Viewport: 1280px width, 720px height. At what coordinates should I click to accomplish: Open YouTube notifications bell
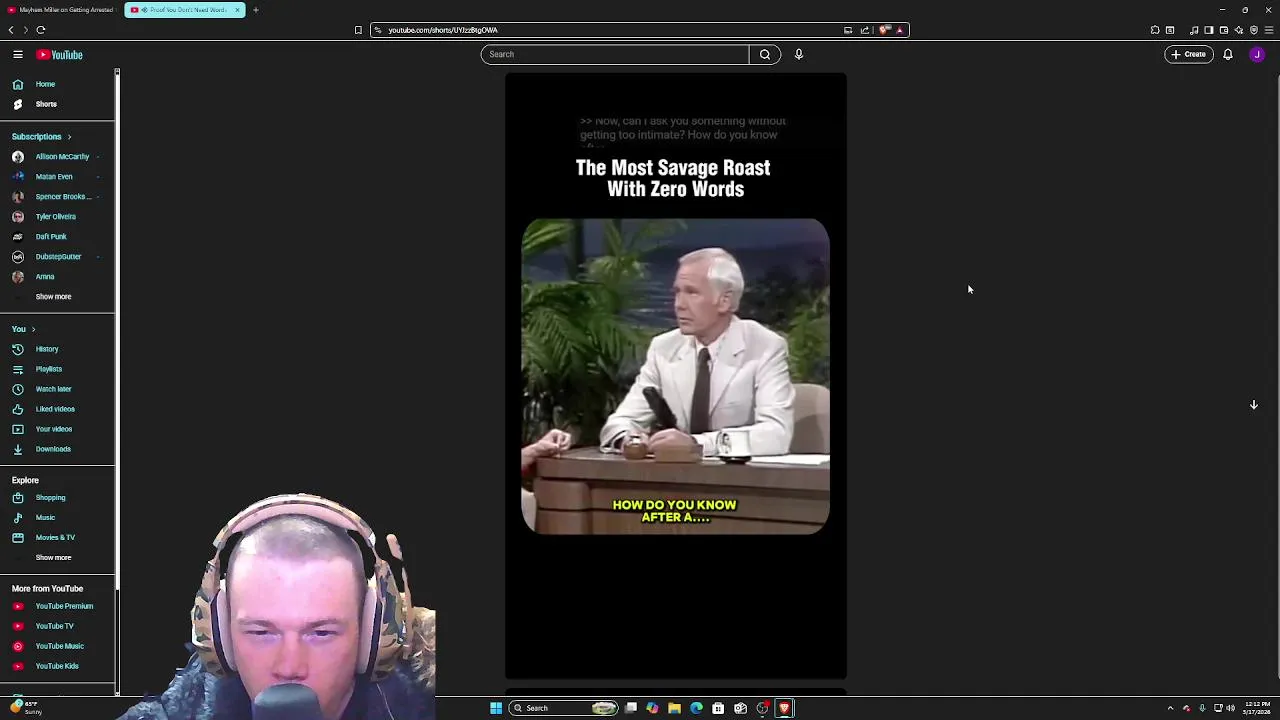1228,54
